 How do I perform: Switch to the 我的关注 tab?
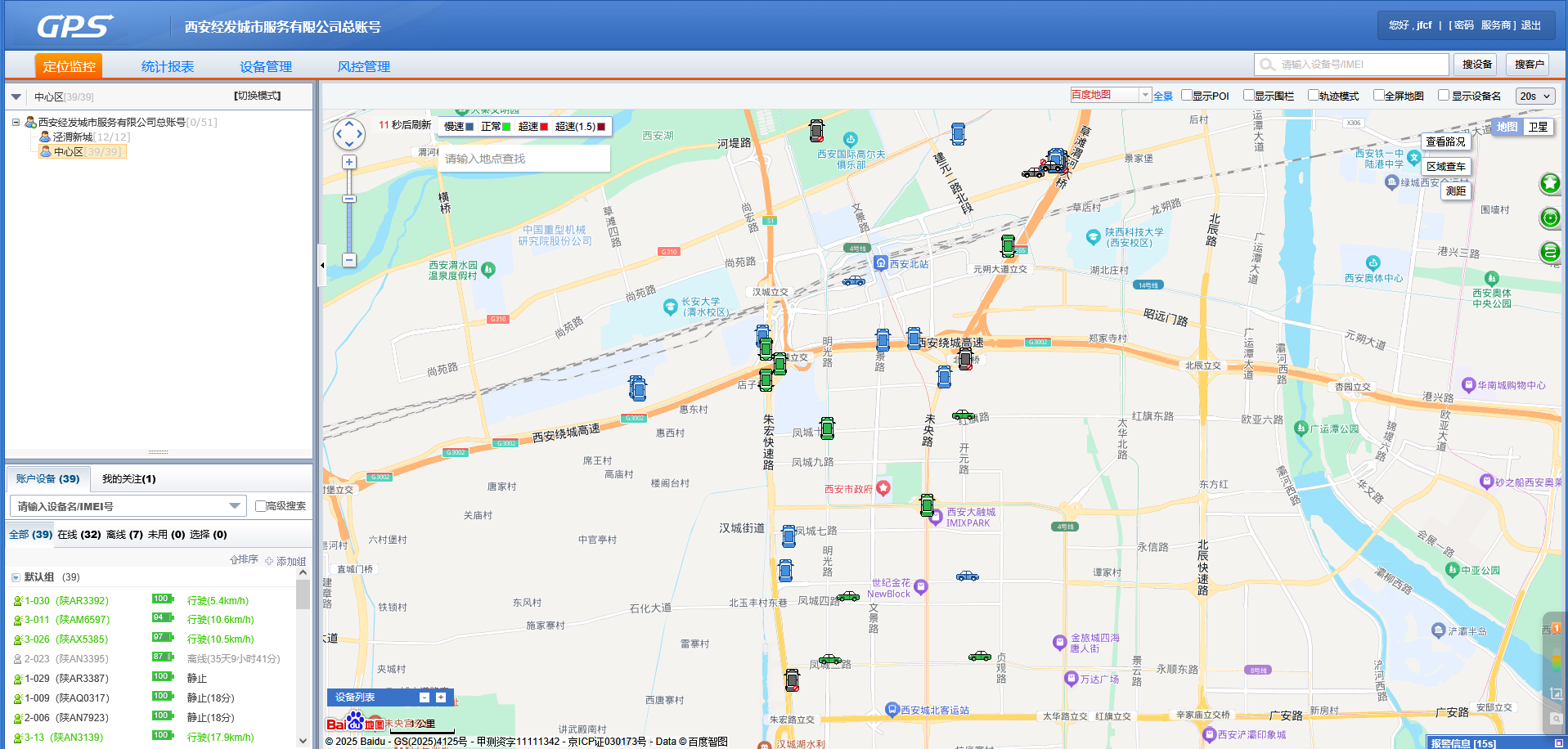128,478
